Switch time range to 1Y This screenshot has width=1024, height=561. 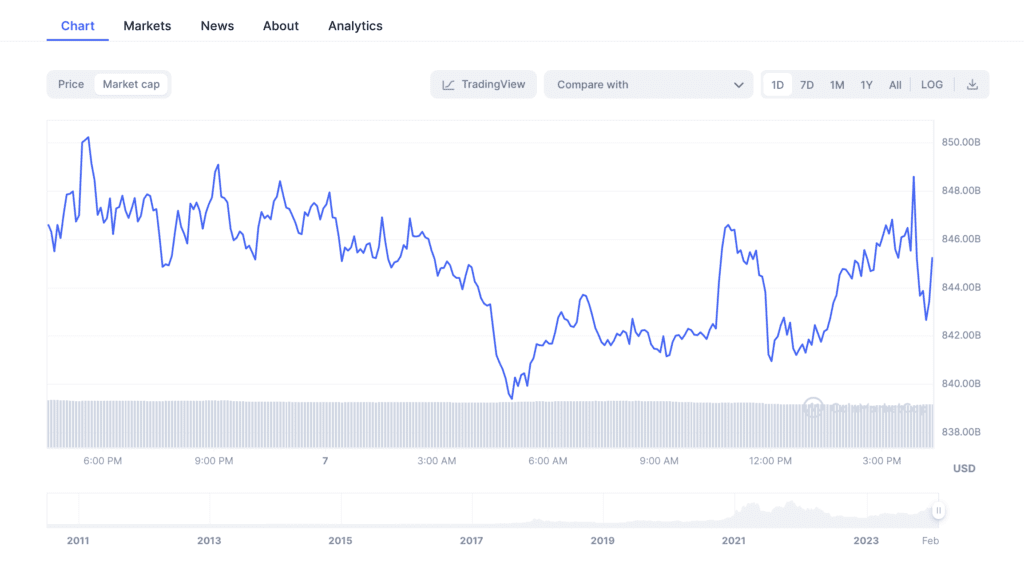pyautogui.click(x=866, y=85)
